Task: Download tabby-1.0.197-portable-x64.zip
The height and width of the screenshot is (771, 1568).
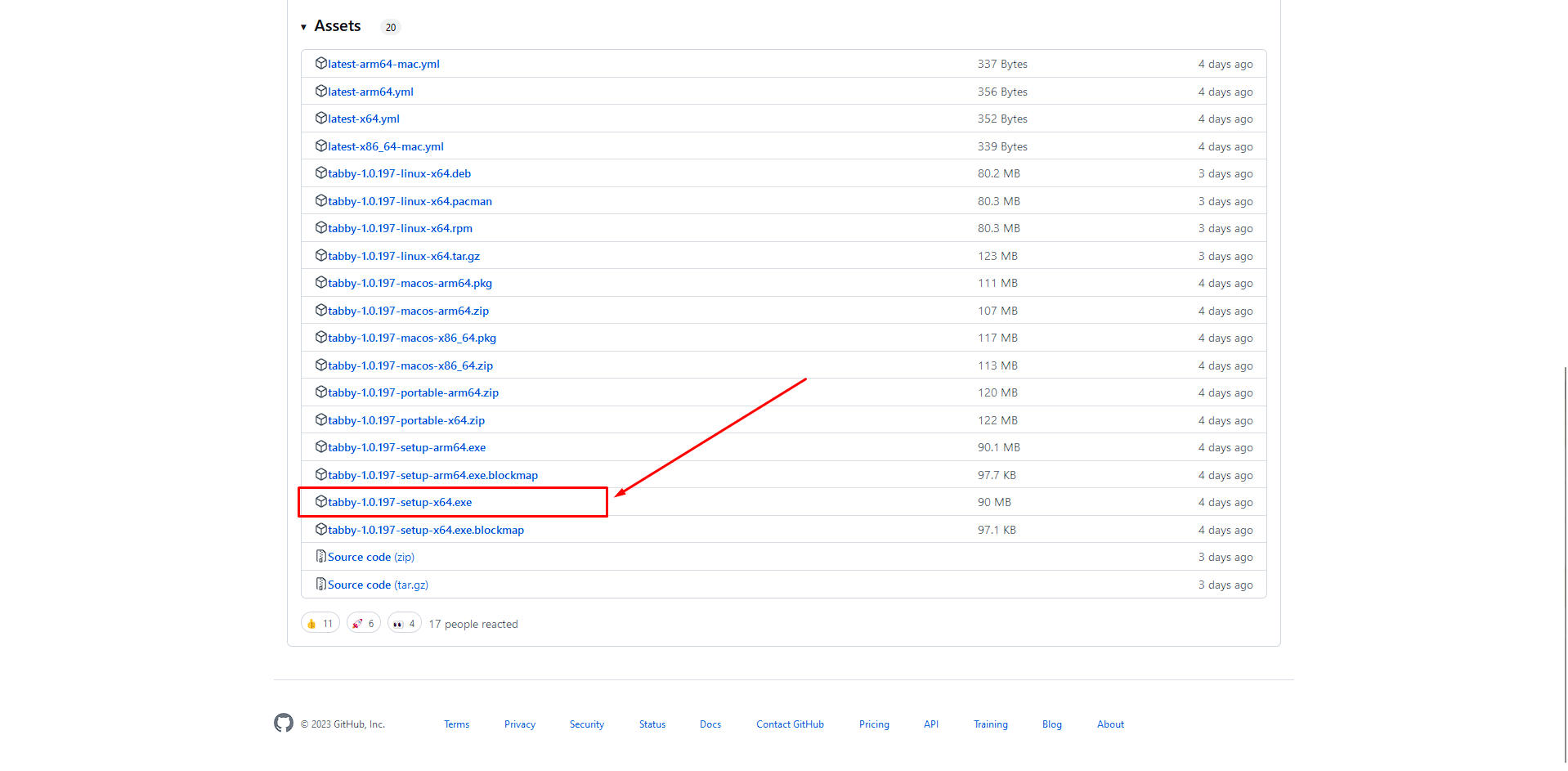Action: pos(406,420)
